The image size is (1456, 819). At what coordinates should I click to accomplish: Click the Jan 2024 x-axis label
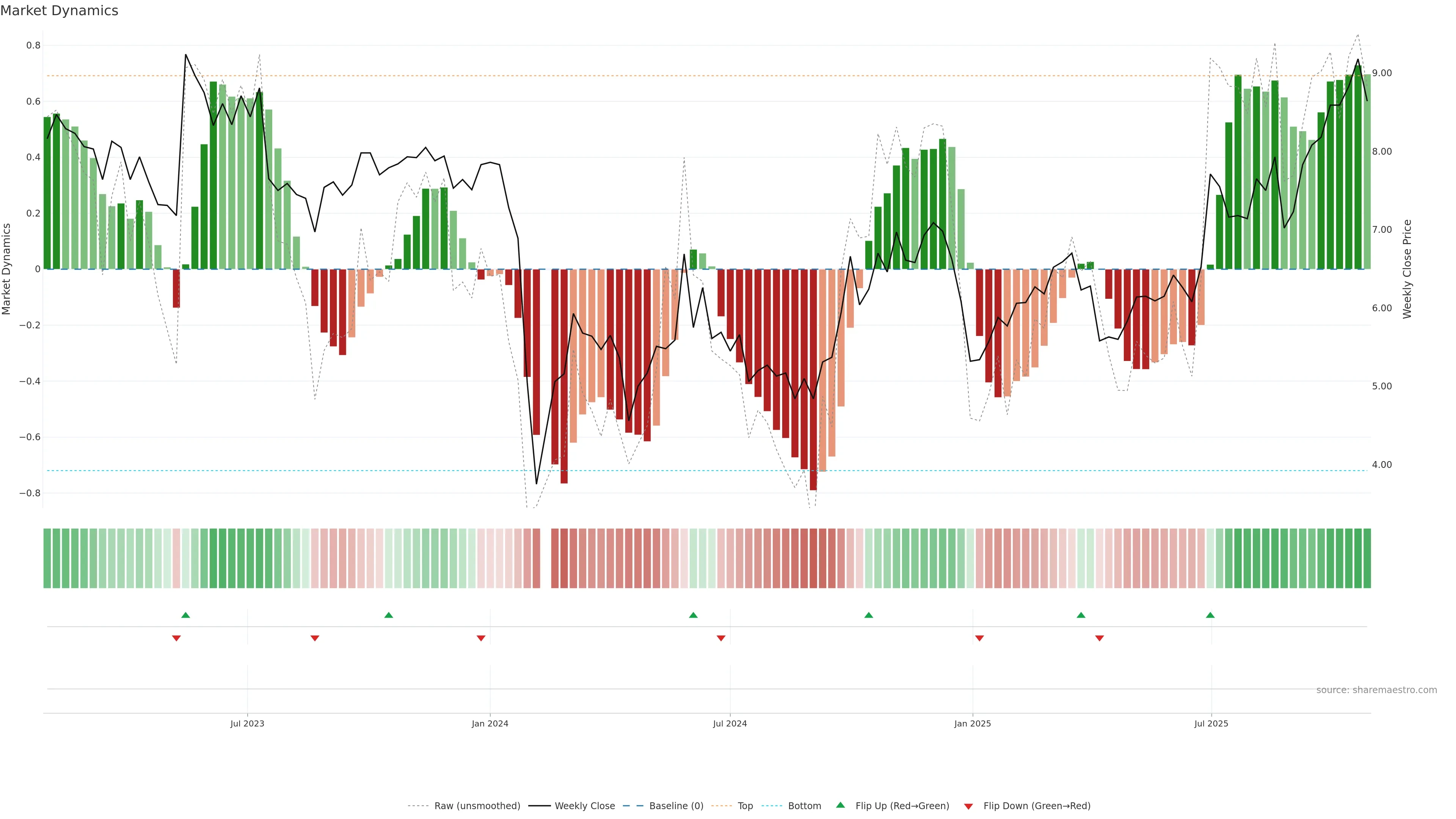coord(490,723)
